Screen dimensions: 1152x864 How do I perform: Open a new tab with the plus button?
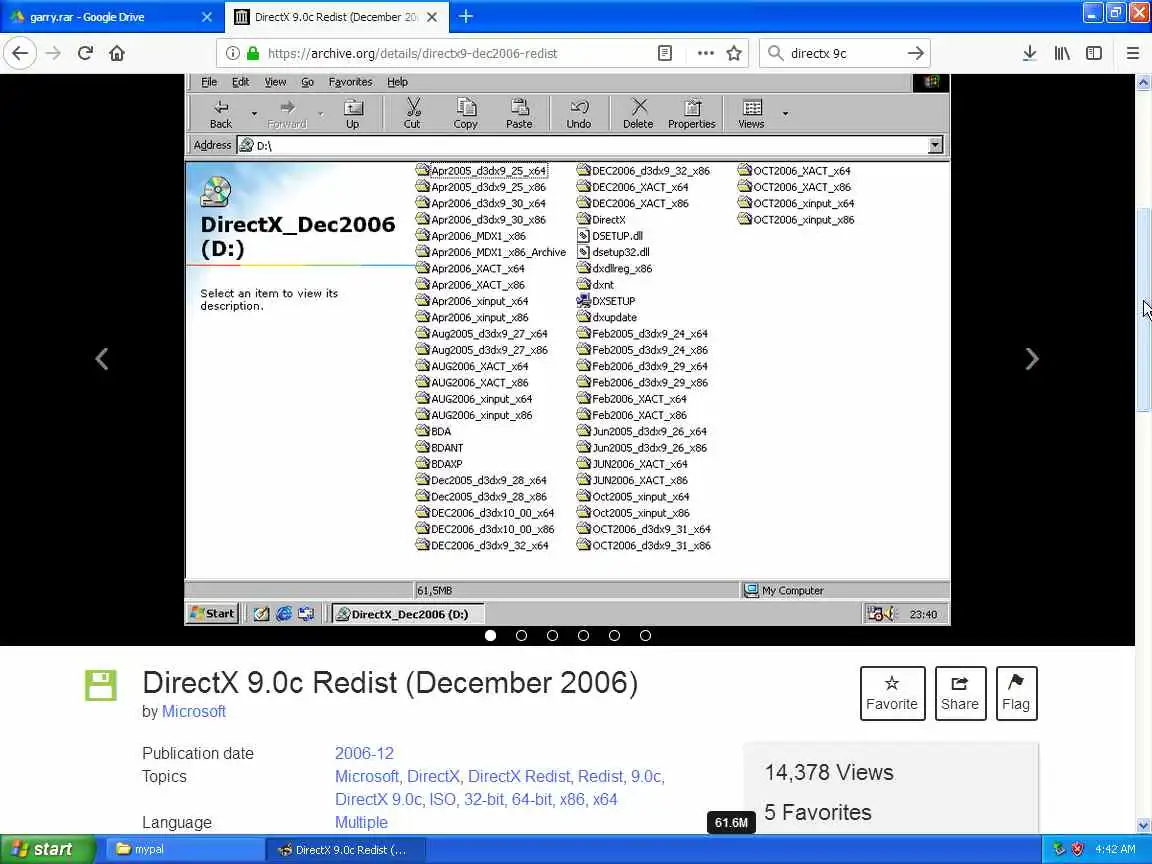[466, 16]
